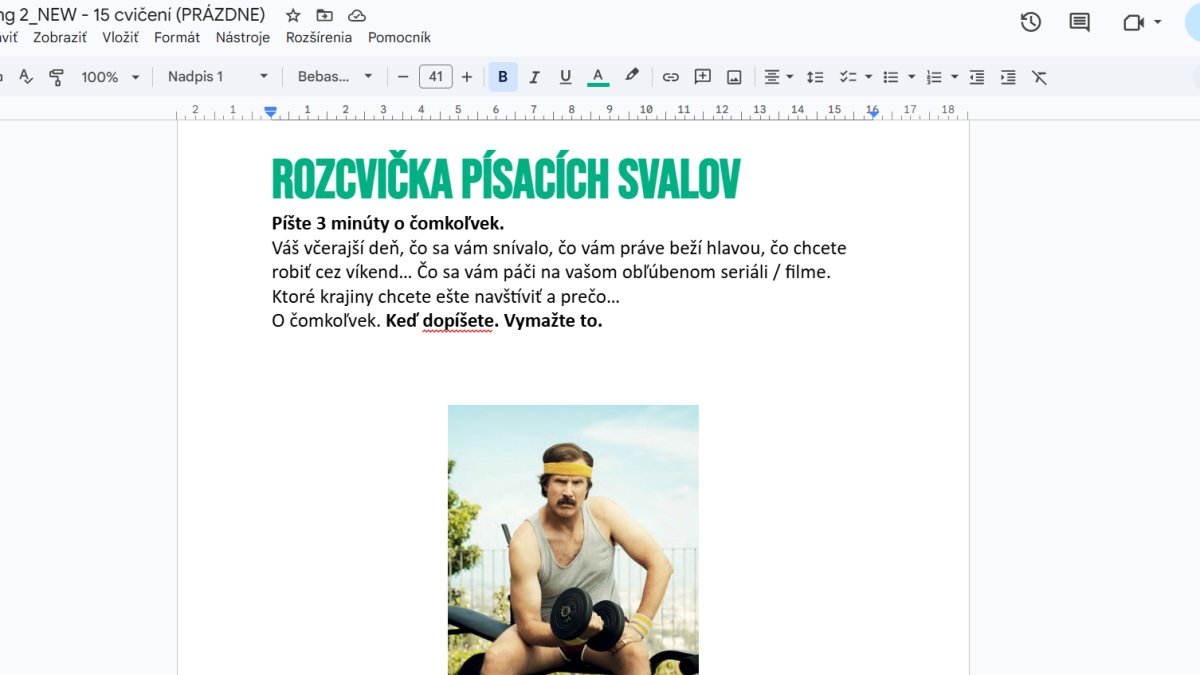Toggle Bold formatting off
Viewport: 1200px width, 675px height.
pyautogui.click(x=503, y=77)
